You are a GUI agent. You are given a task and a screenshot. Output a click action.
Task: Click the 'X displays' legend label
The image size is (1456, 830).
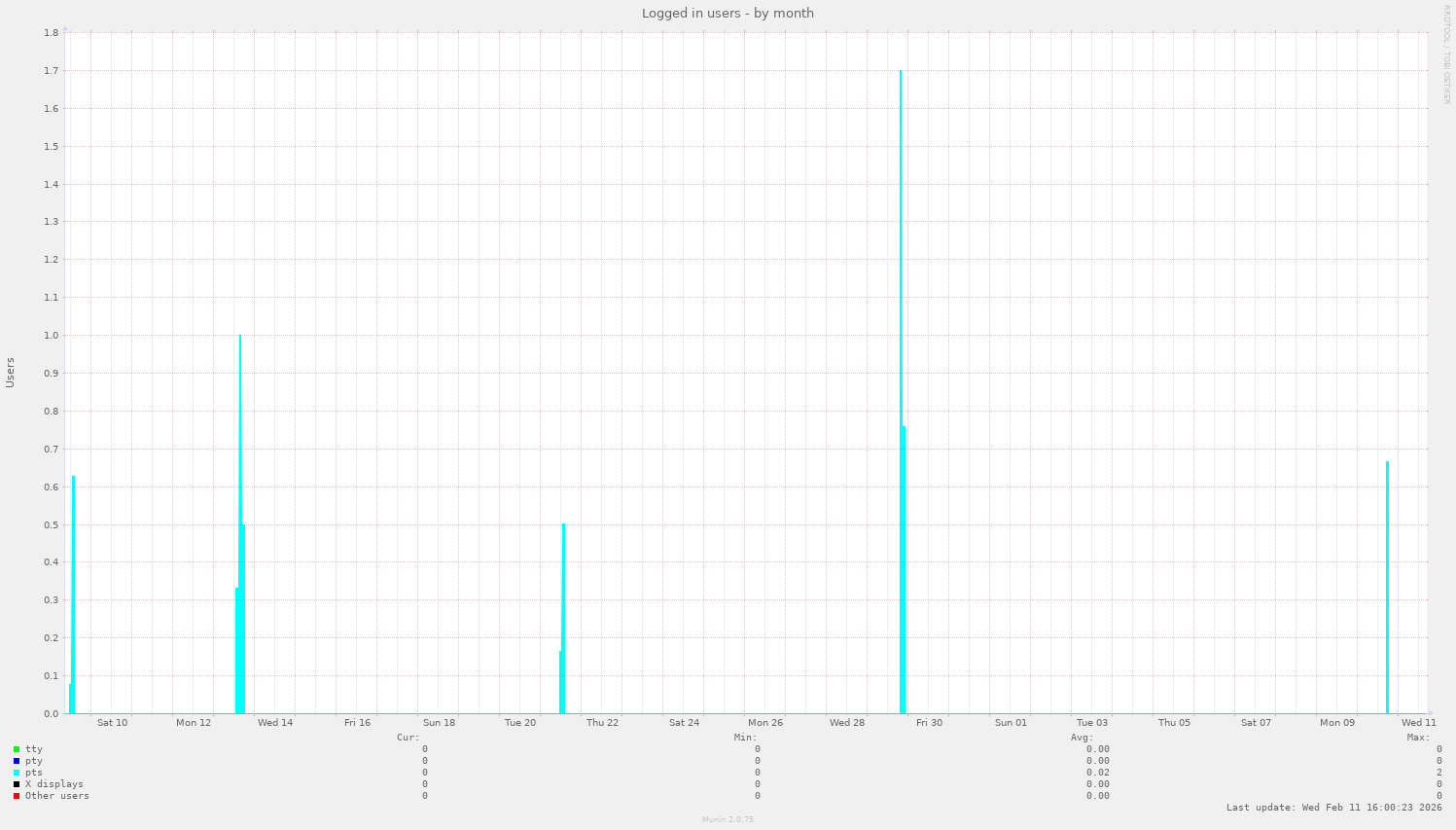click(x=53, y=784)
